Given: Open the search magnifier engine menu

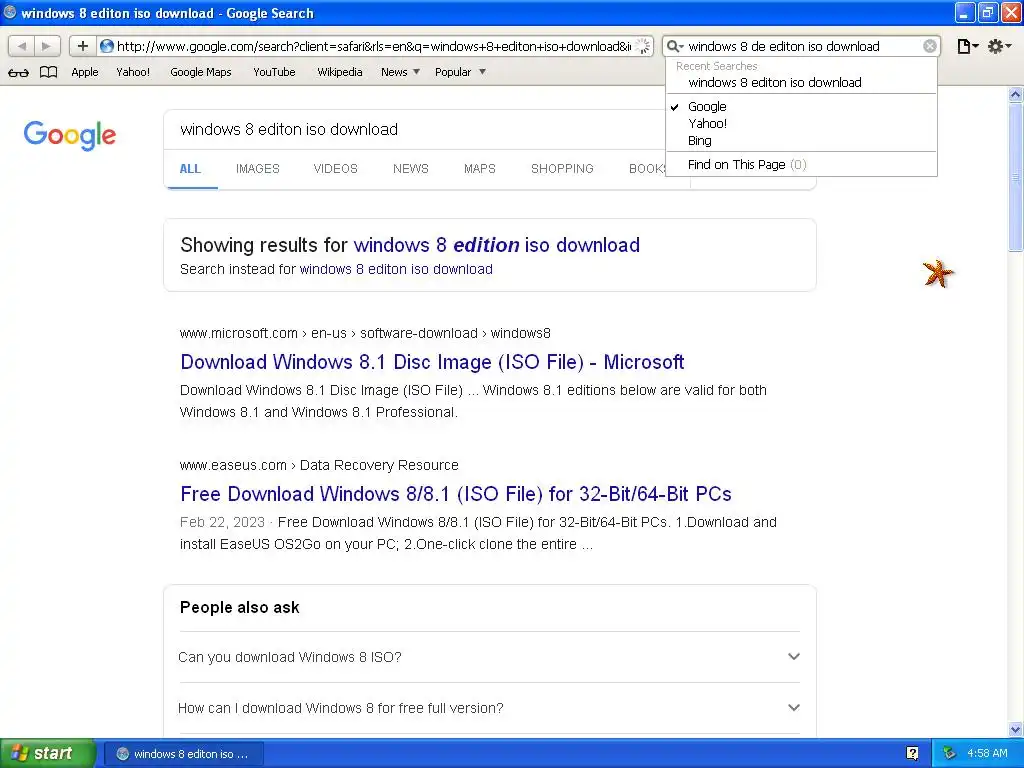Looking at the screenshot, I should pyautogui.click(x=675, y=46).
